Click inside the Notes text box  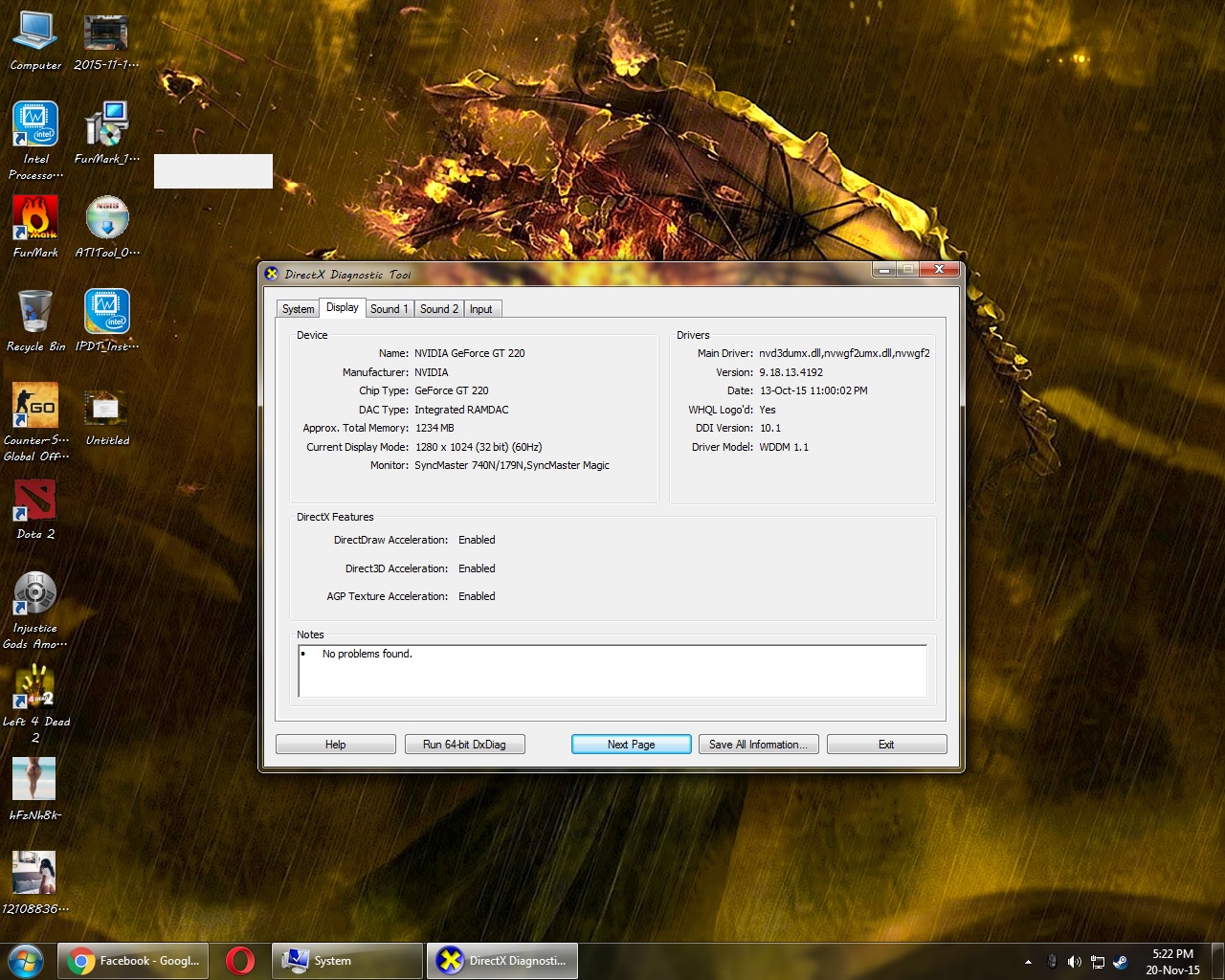(612, 671)
